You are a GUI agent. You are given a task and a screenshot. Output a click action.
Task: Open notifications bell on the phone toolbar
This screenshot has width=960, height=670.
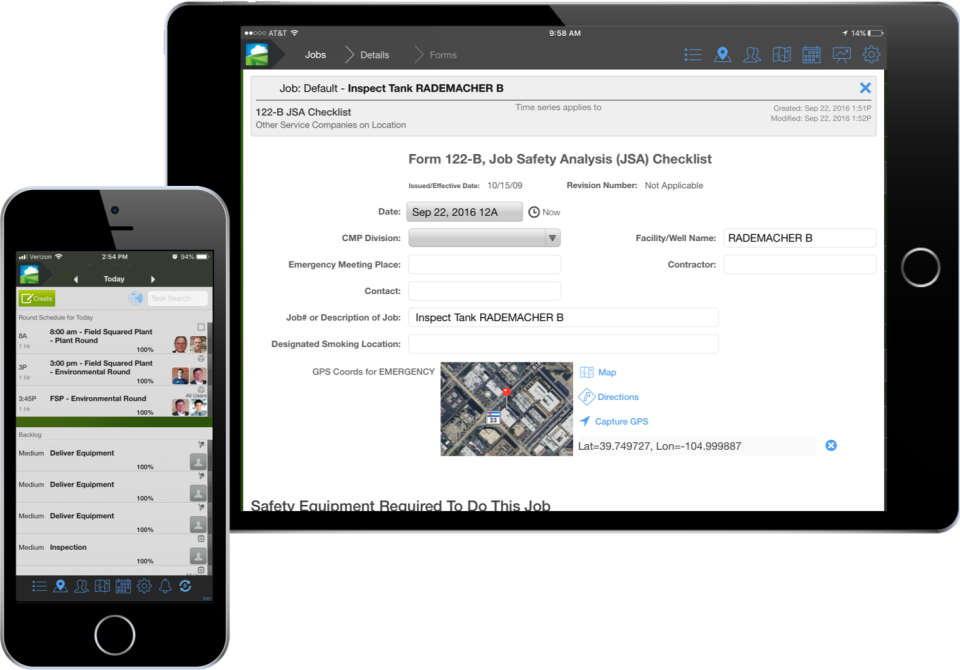pos(165,587)
